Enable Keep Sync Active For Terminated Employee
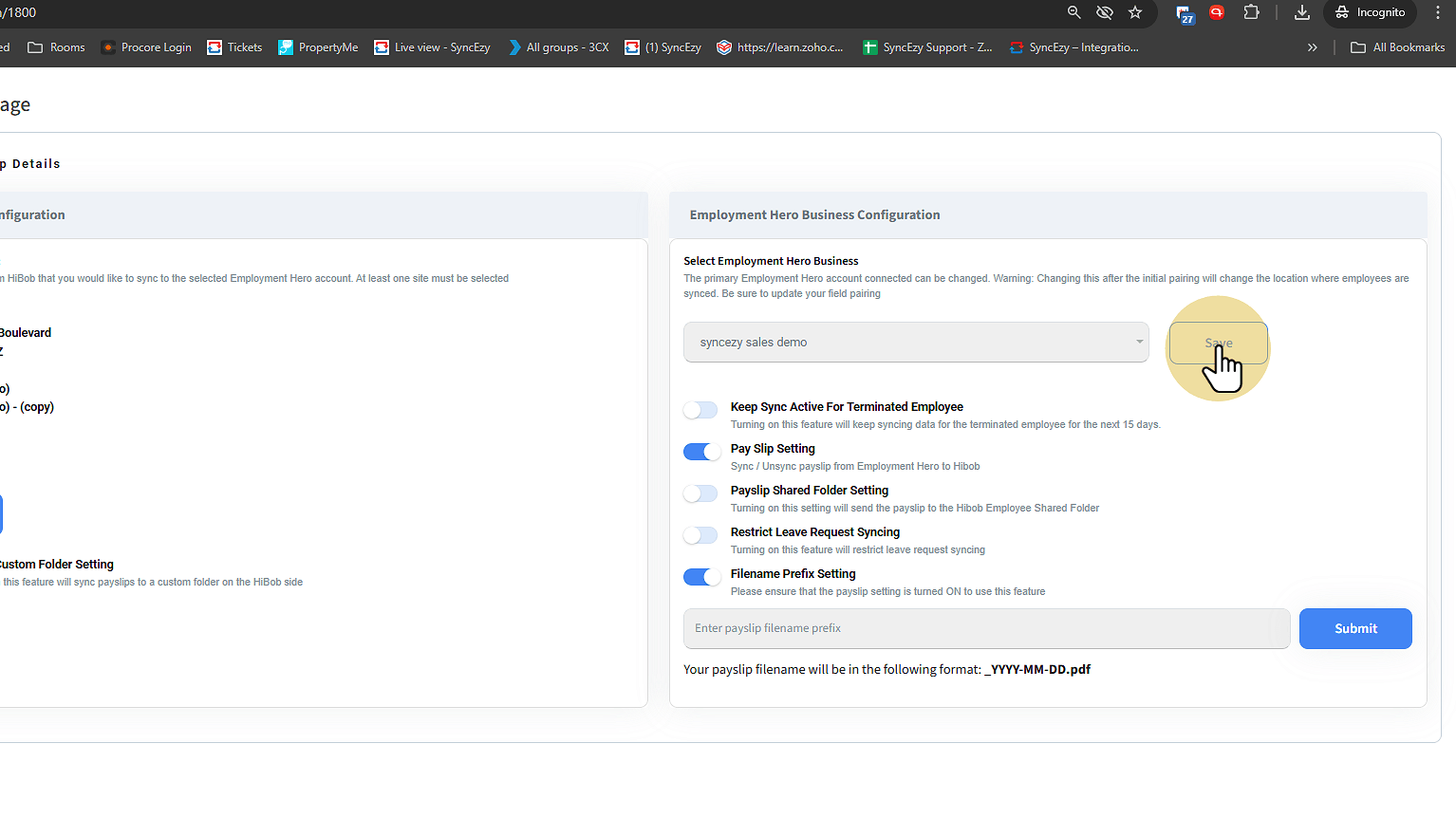This screenshot has width=1456, height=818. [x=700, y=410]
